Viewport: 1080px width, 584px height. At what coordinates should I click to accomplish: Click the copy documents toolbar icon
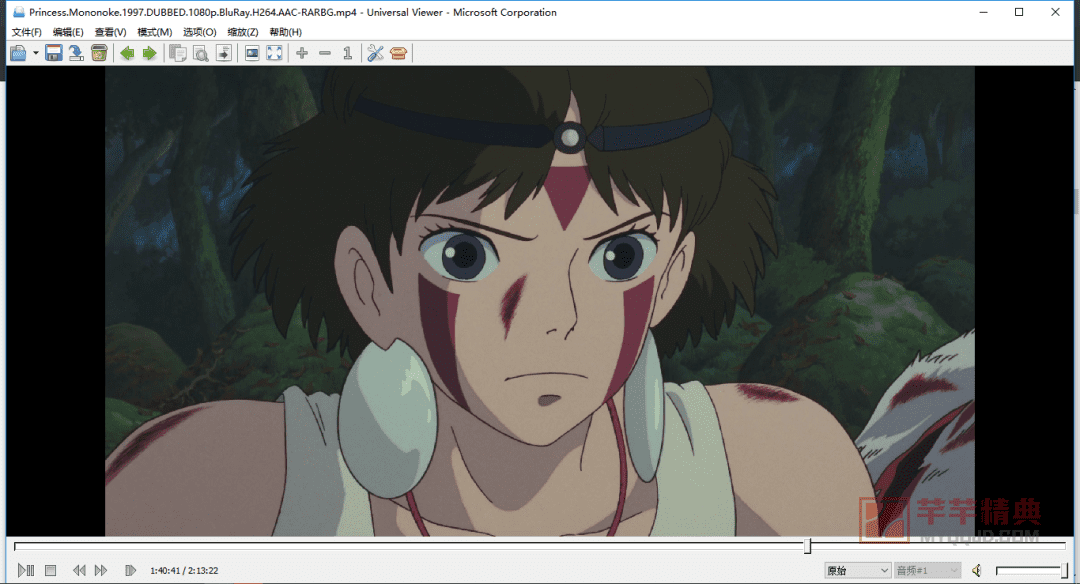(178, 53)
